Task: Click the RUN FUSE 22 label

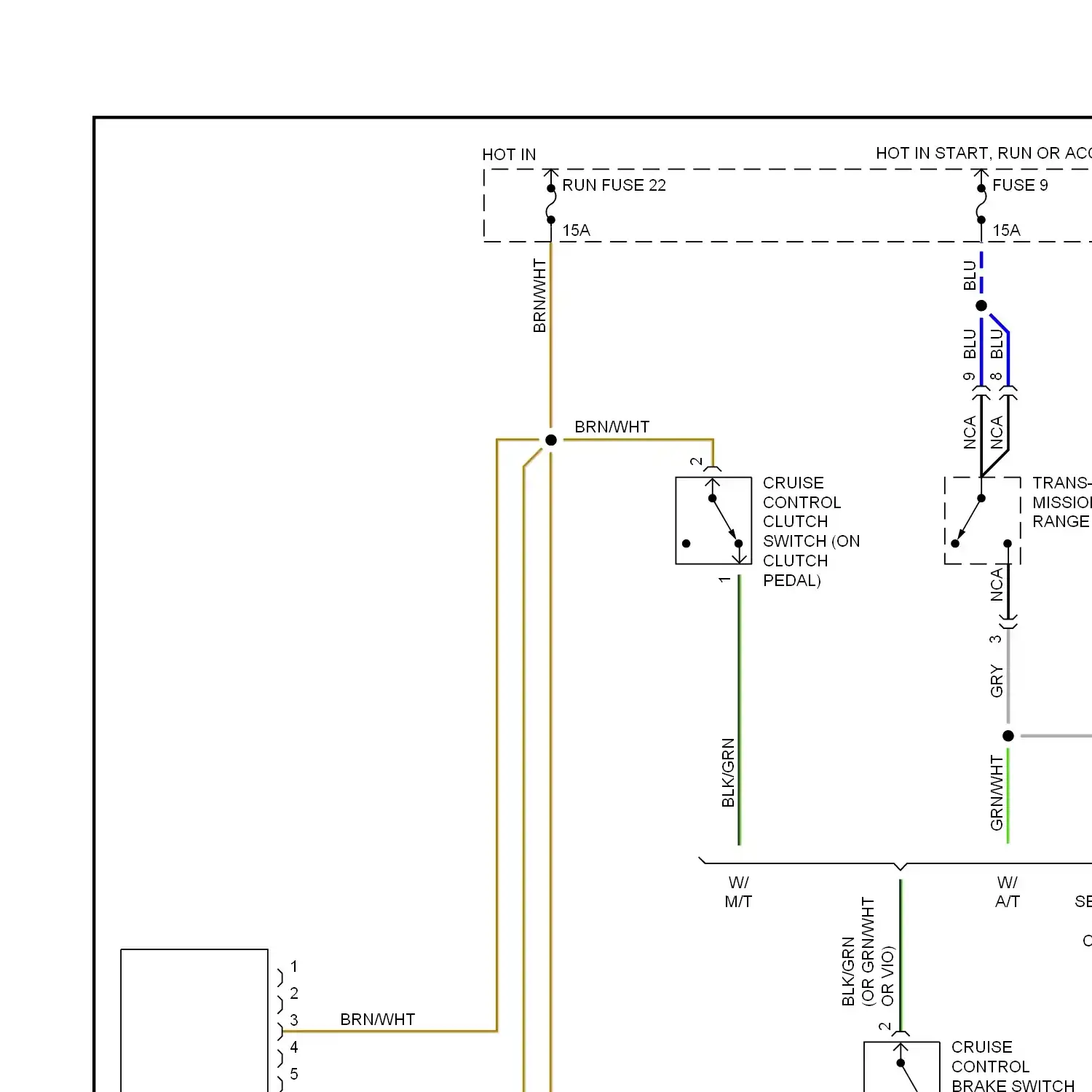Action: coord(614,186)
